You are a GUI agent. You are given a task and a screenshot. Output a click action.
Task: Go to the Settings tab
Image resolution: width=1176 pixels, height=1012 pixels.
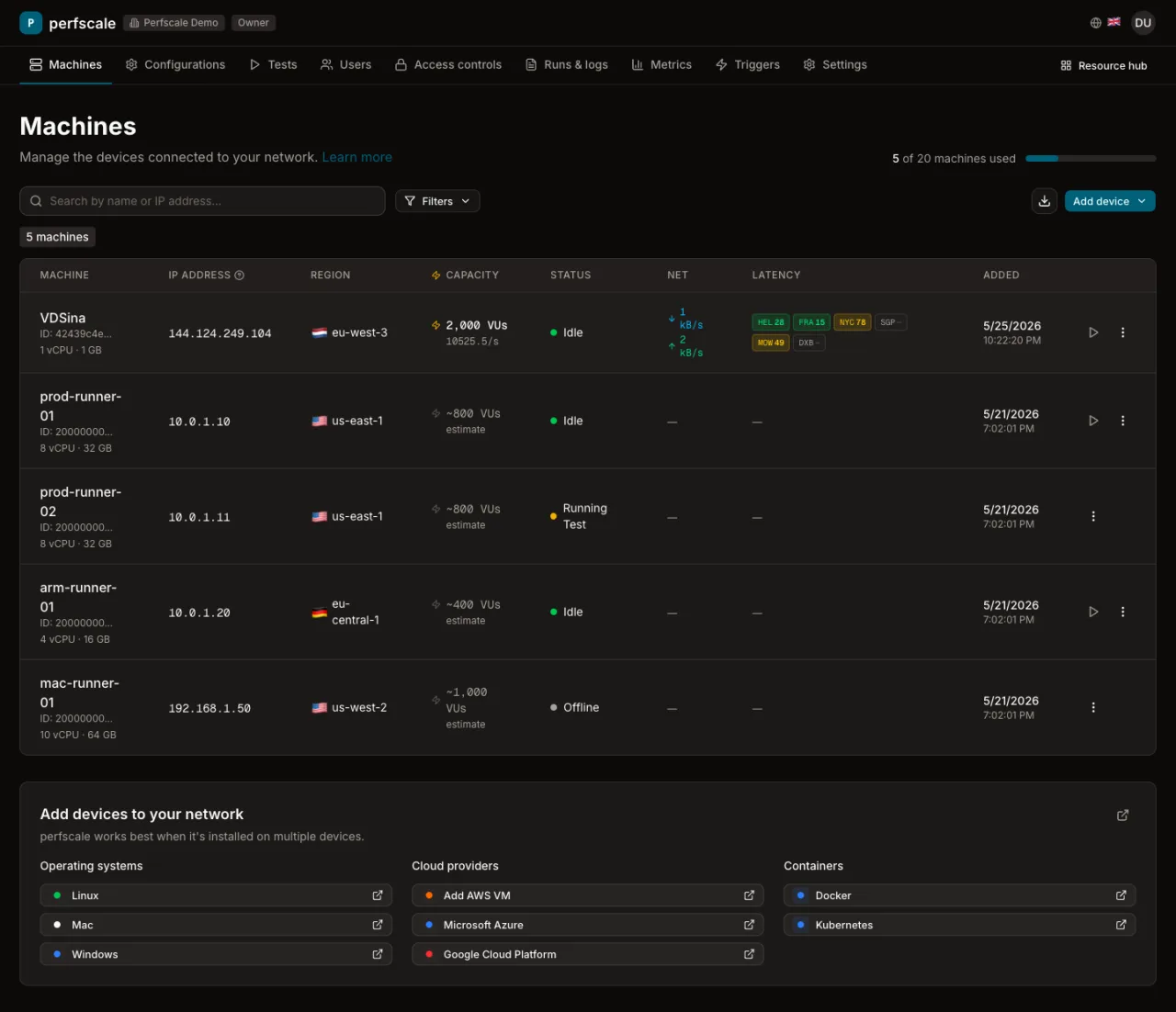click(x=835, y=65)
